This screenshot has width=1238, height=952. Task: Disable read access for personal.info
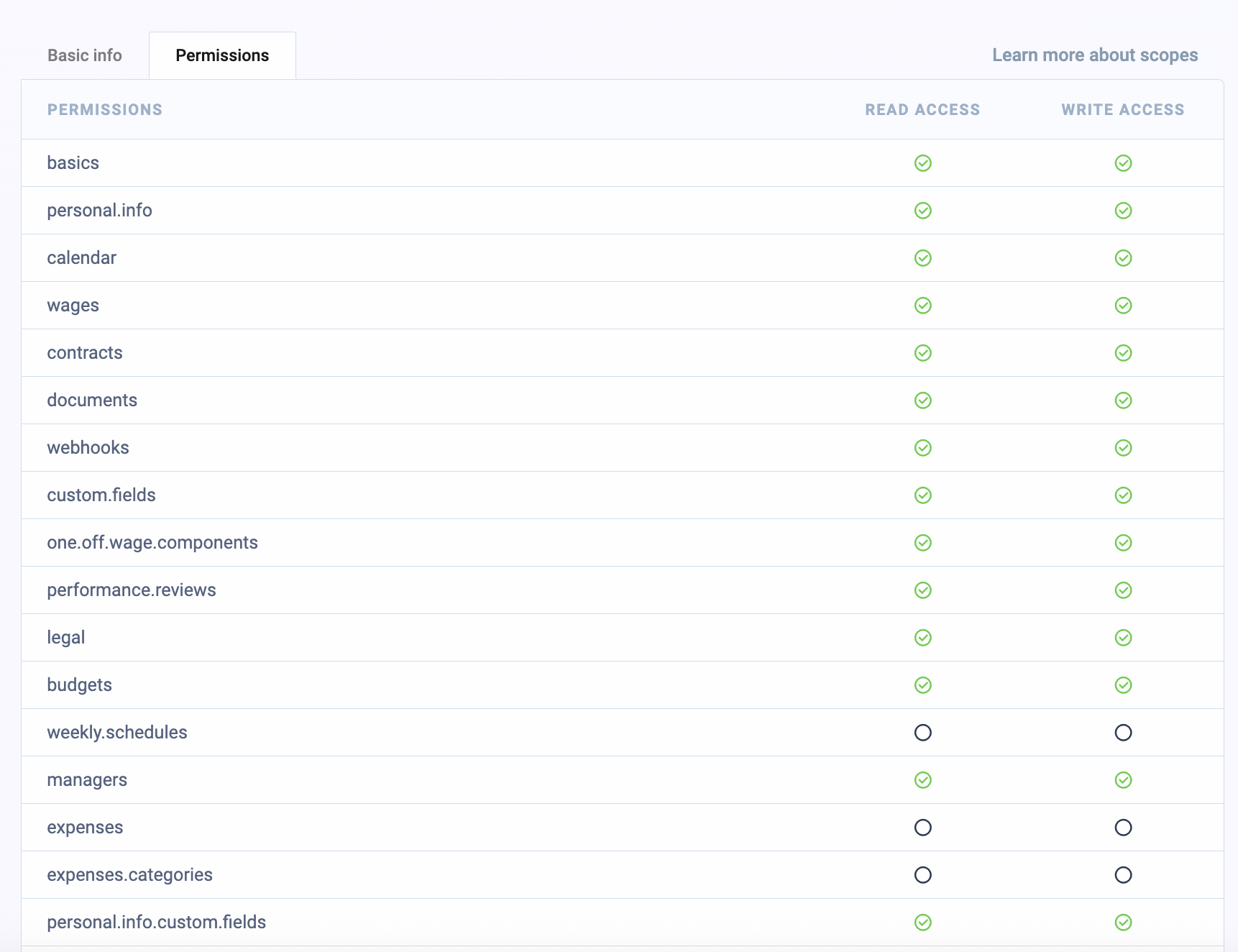(922, 210)
